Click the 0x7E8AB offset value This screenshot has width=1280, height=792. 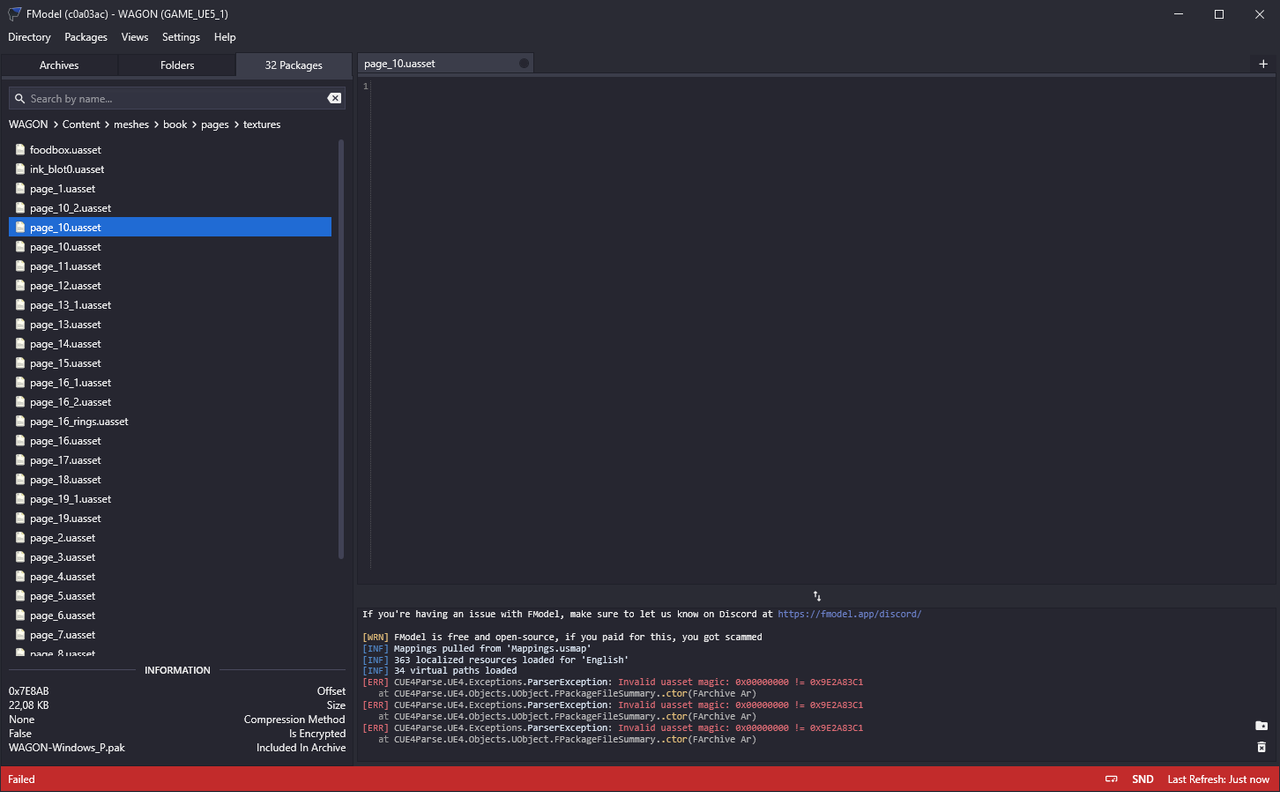[x=29, y=692]
